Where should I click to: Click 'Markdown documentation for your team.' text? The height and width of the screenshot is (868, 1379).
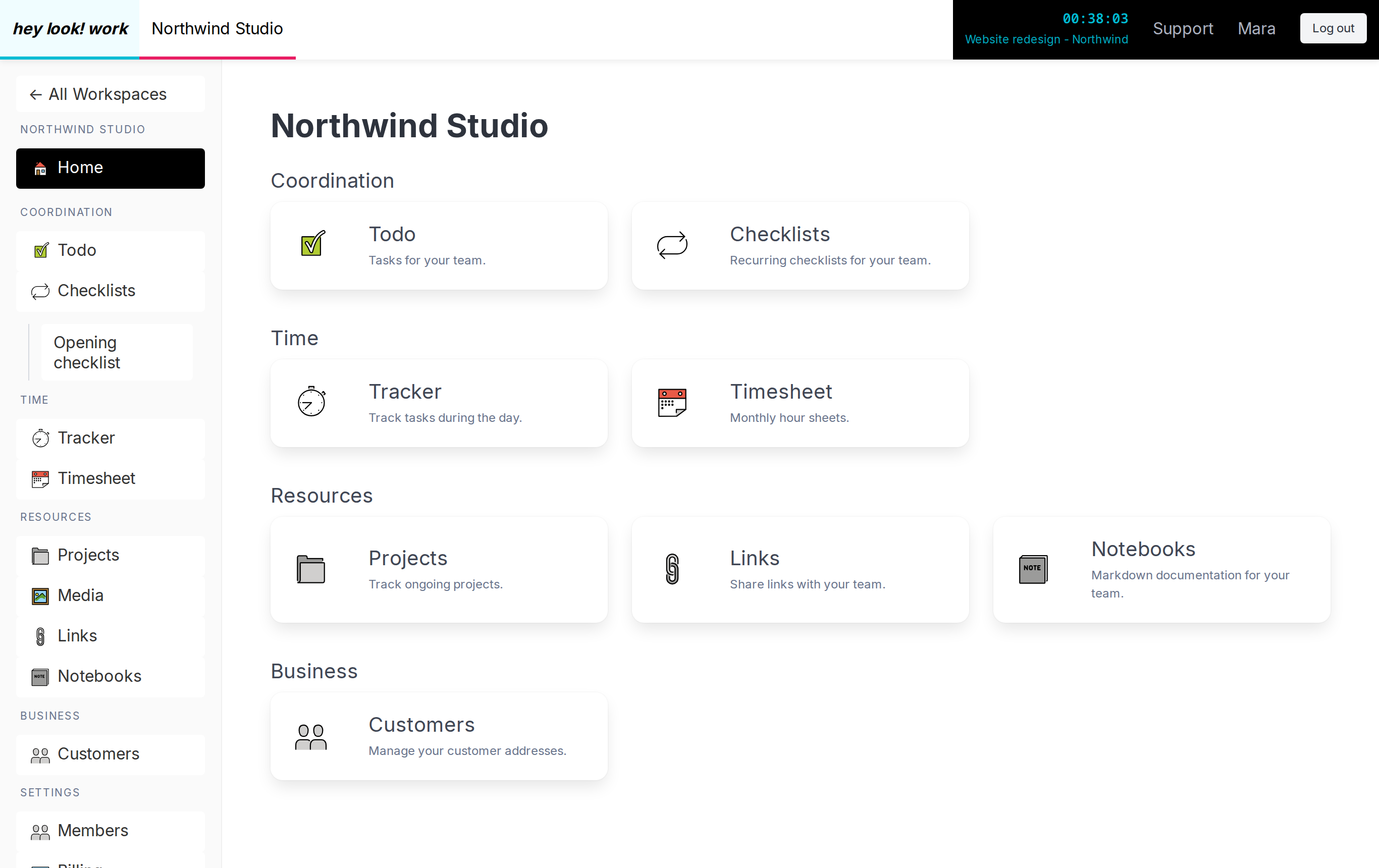[x=1190, y=584]
